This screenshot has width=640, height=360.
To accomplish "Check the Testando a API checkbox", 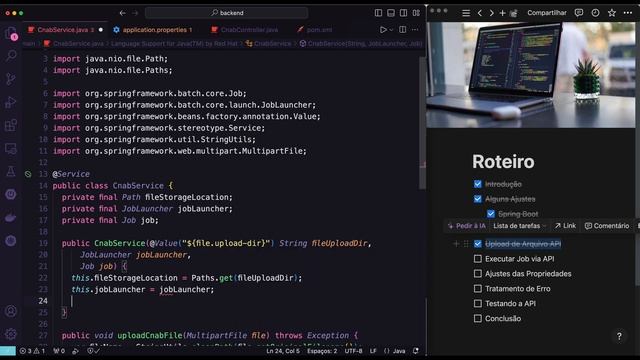I will tap(478, 303).
